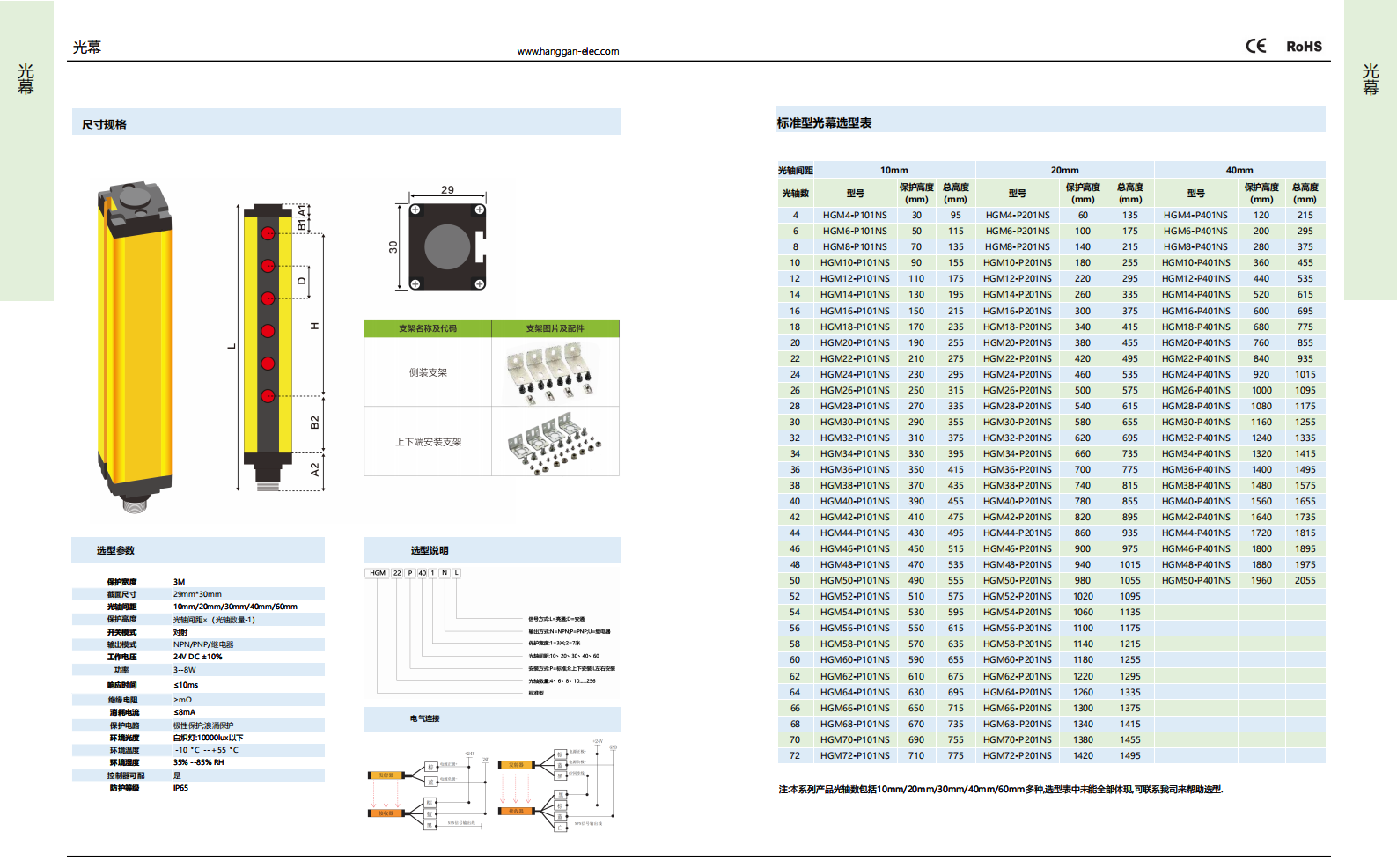
Task: Click the H dimension label on side drawing
Action: point(314,327)
